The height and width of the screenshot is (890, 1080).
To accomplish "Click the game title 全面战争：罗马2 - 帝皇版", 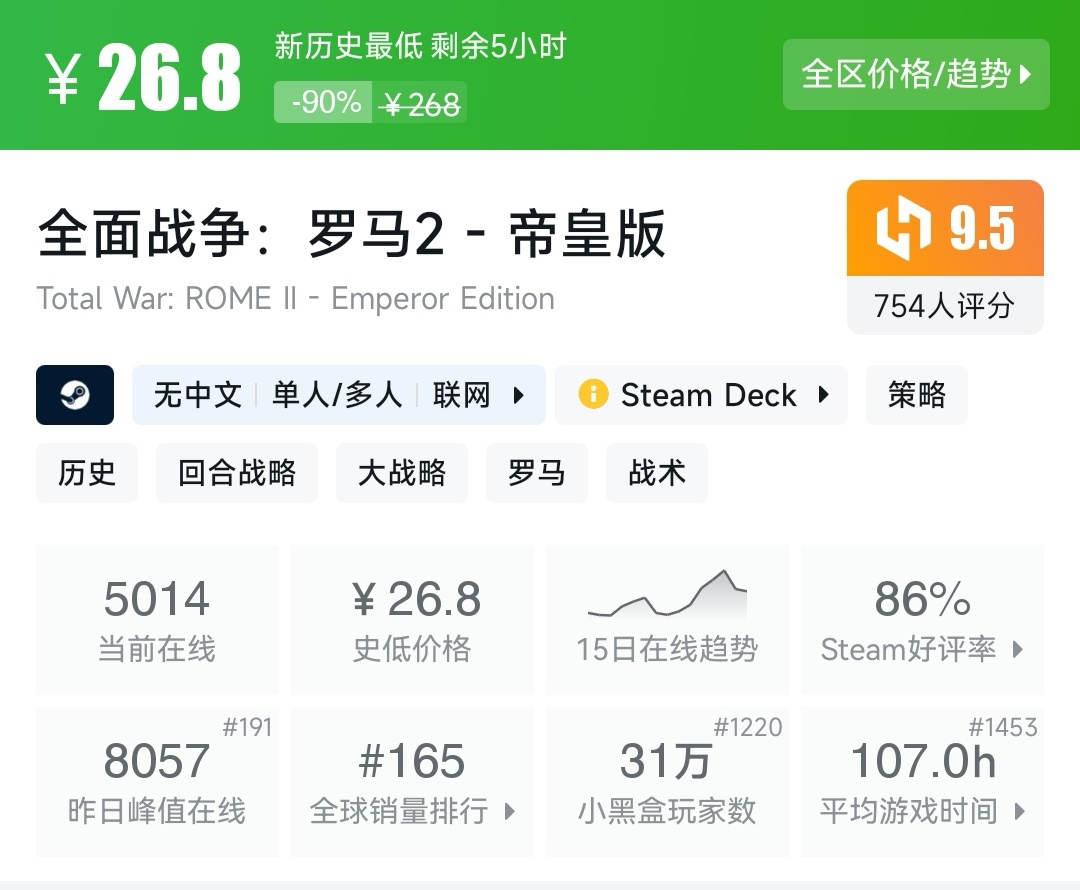I will [352, 234].
